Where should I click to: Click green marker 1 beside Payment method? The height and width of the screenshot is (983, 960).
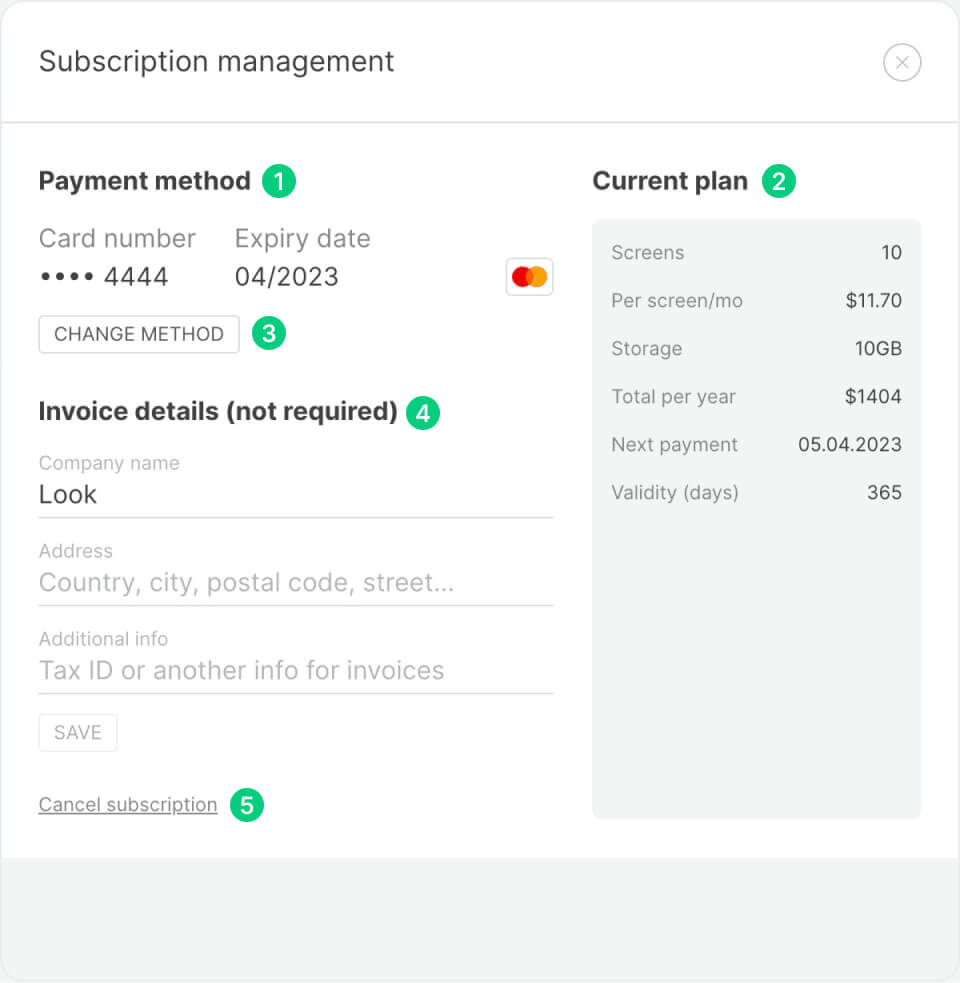tap(281, 181)
